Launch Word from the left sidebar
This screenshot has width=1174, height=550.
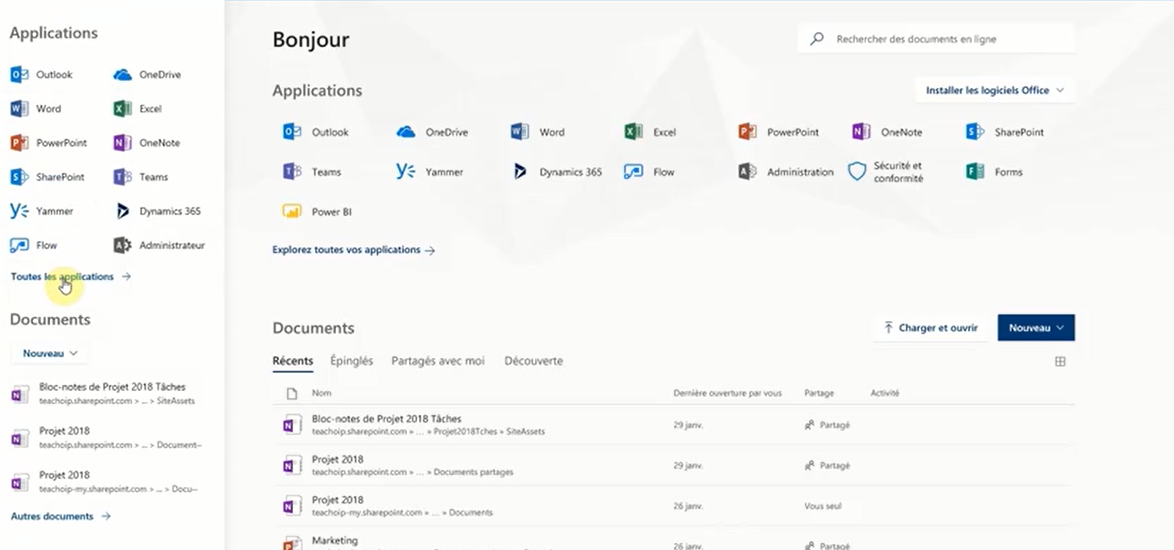coord(36,109)
